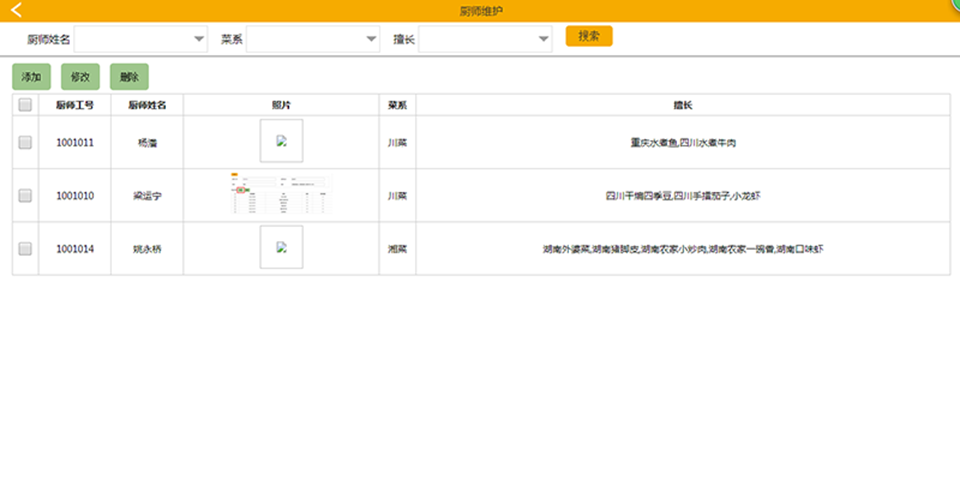Expand the 厨师姓名 dropdown
This screenshot has height=480, width=960.
(141, 39)
